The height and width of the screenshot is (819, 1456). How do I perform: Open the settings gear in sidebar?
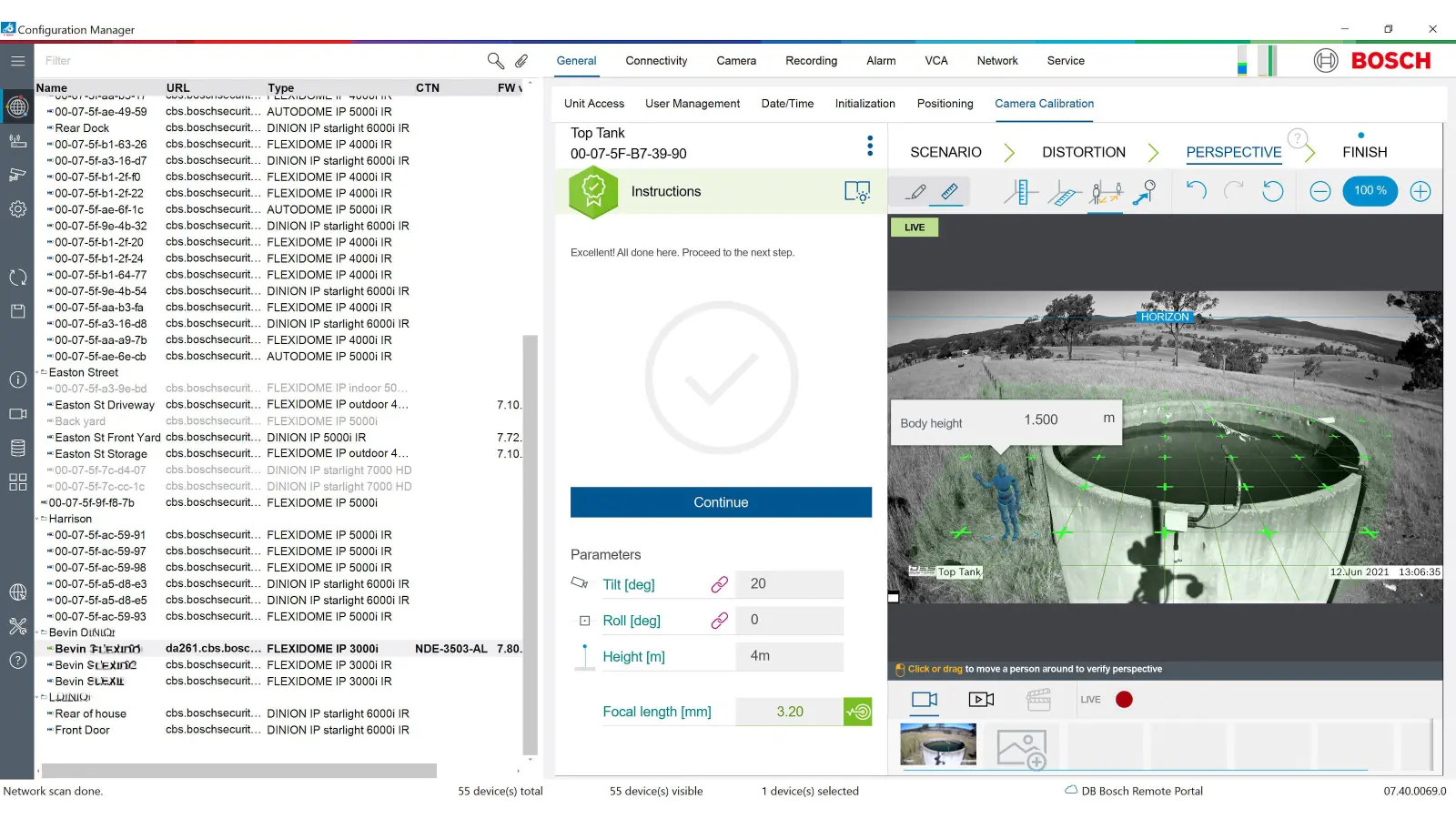[x=17, y=209]
